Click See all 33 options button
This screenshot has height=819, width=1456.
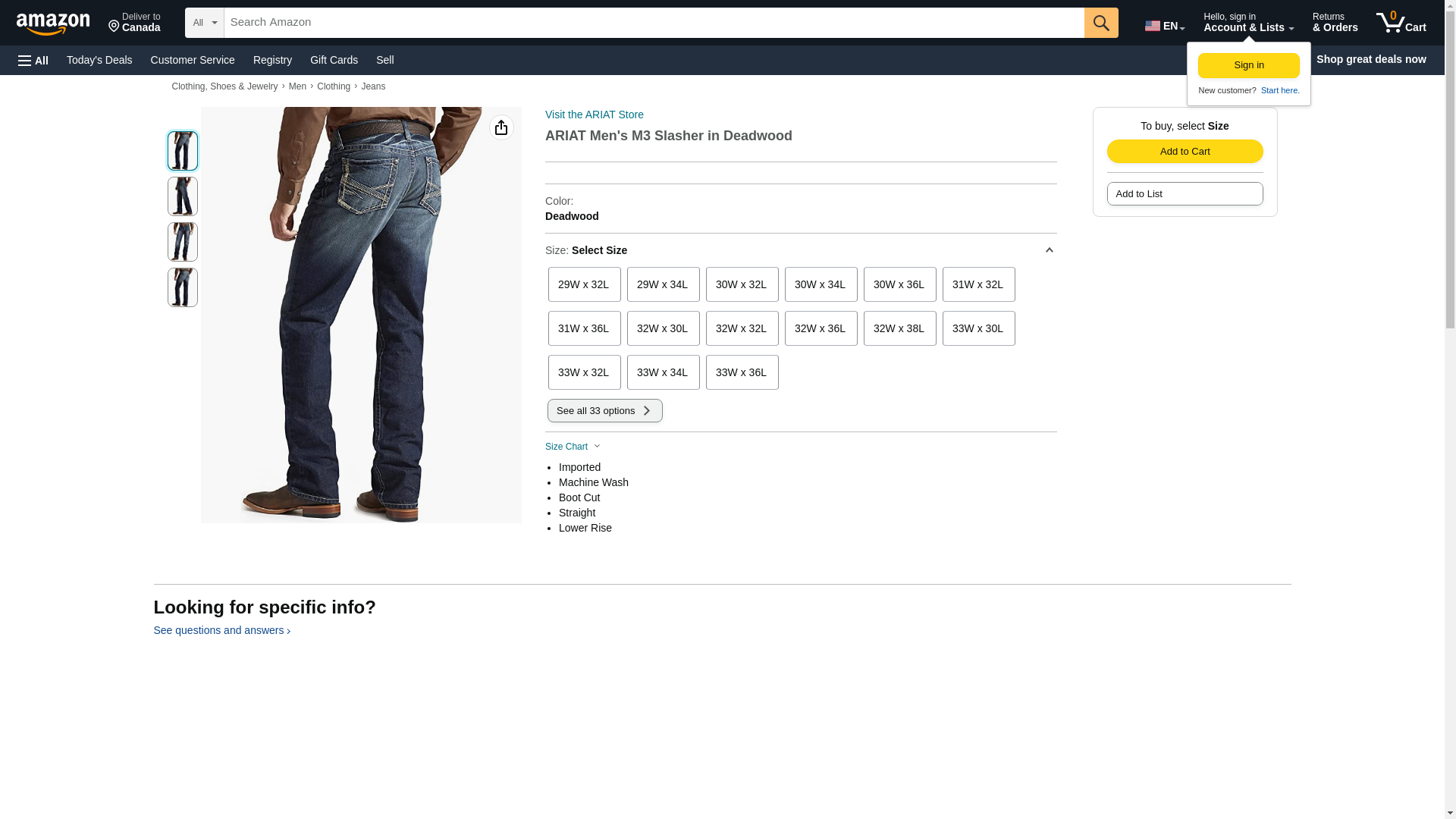[x=604, y=411]
